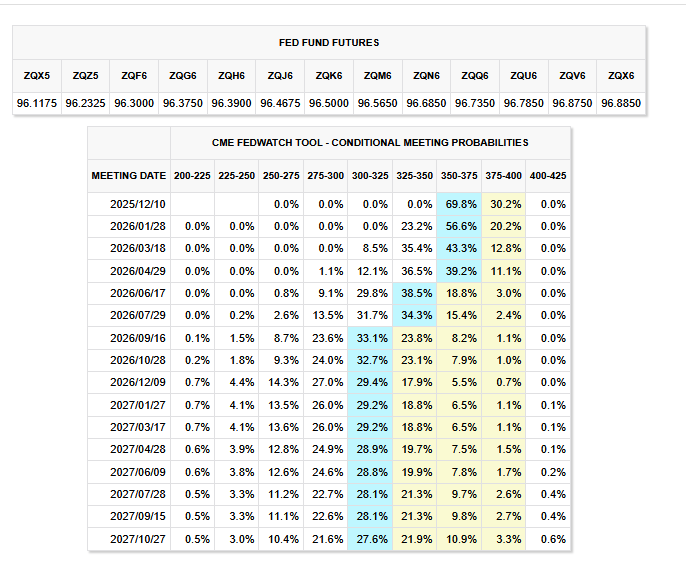Select the ZQH6 price value 96.3900

pos(232,103)
